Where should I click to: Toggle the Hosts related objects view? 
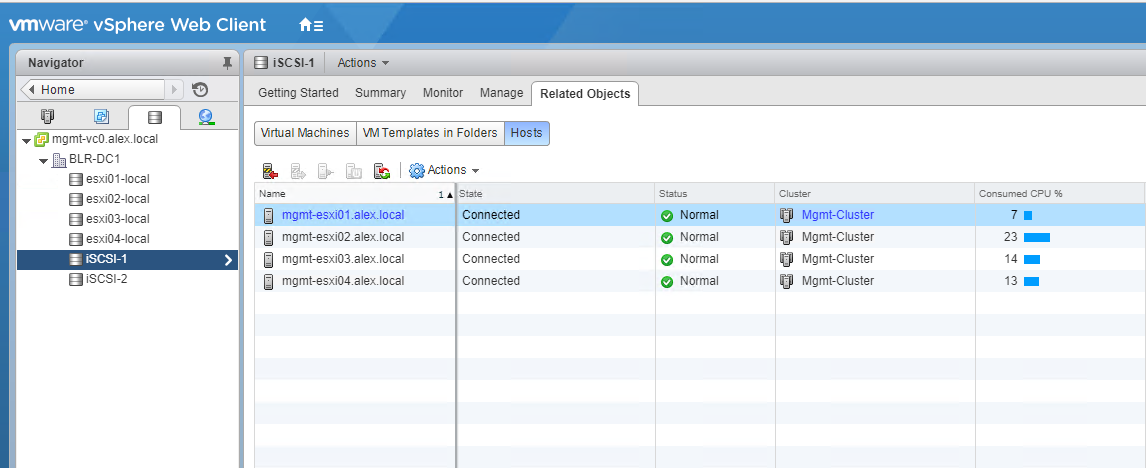pos(526,133)
